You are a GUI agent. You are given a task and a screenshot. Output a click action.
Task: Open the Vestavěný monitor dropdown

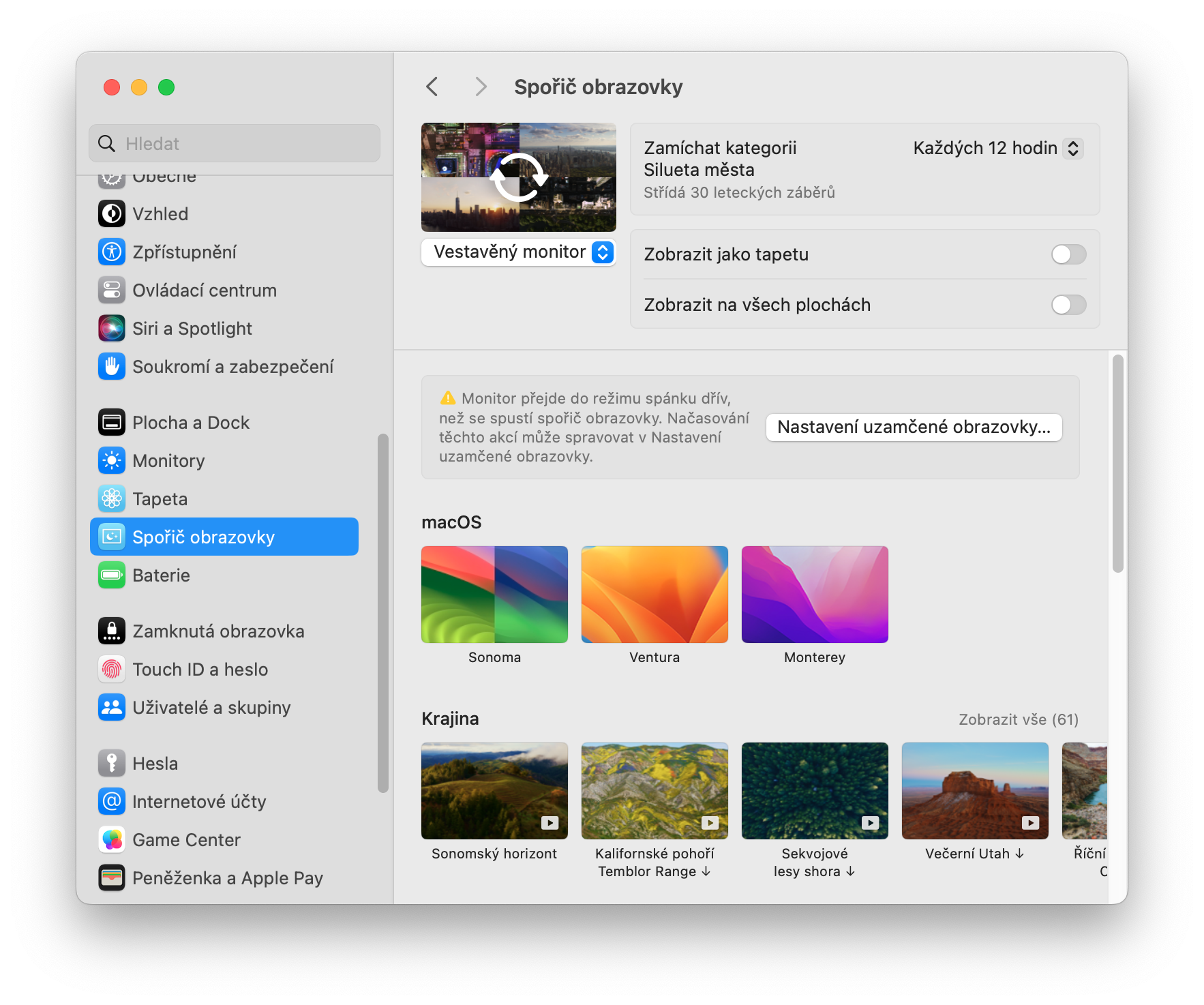pos(519,252)
